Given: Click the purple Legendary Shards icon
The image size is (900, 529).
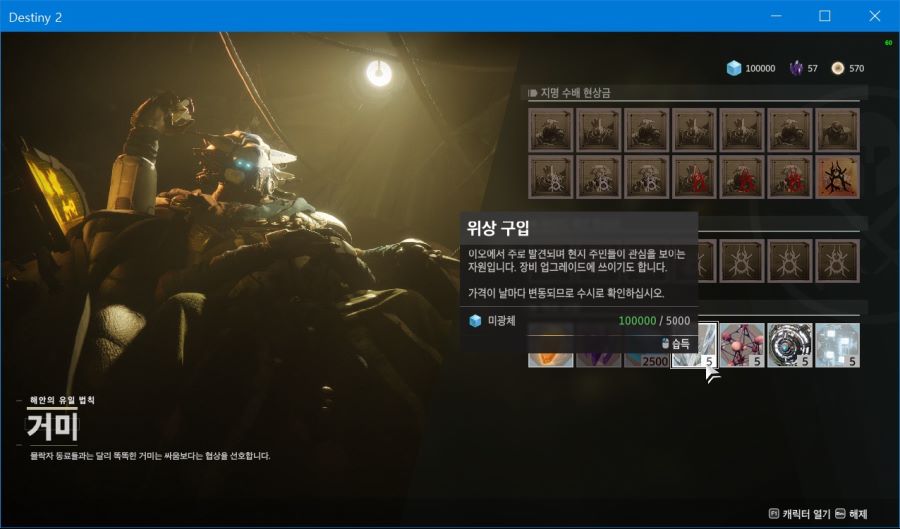Looking at the screenshot, I should point(796,68).
